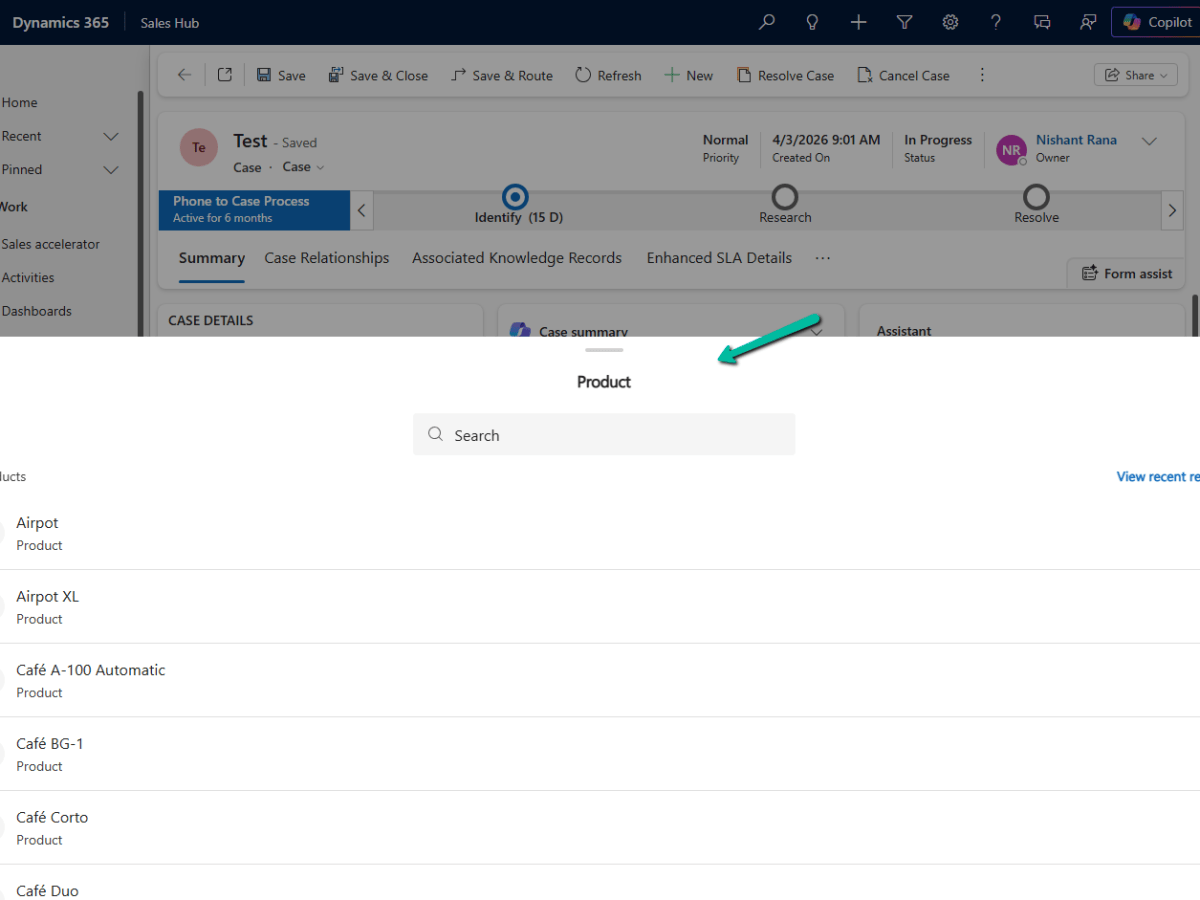Click Save in the command bar

pyautogui.click(x=281, y=75)
